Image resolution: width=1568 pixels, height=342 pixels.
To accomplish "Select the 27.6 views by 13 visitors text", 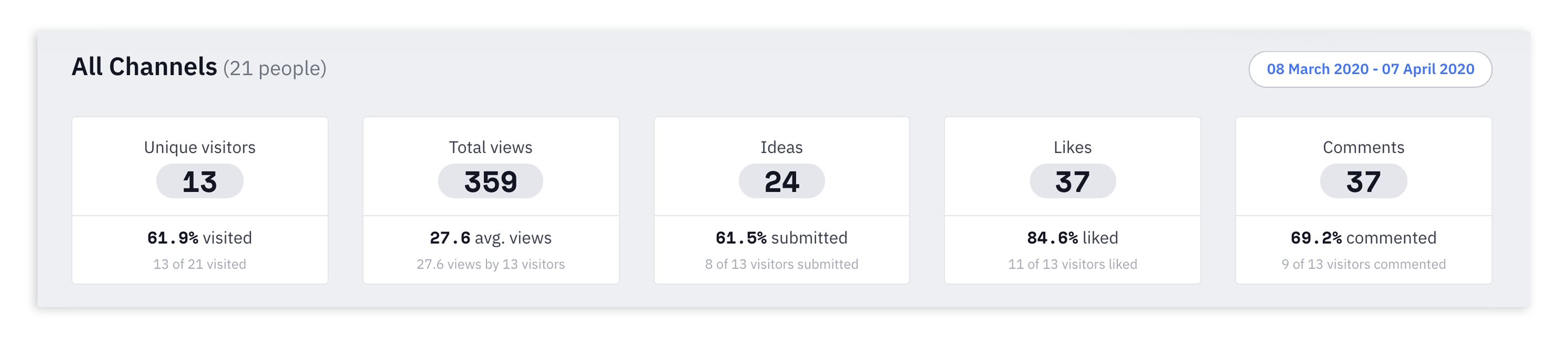I will (x=491, y=264).
